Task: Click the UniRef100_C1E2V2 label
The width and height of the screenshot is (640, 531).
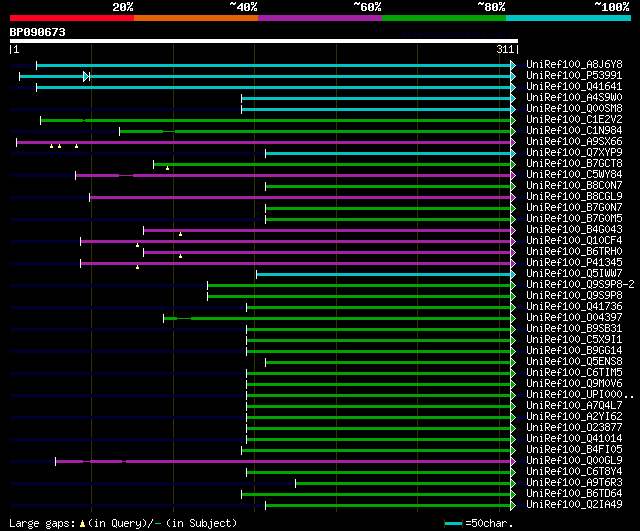Action: [x=574, y=120]
